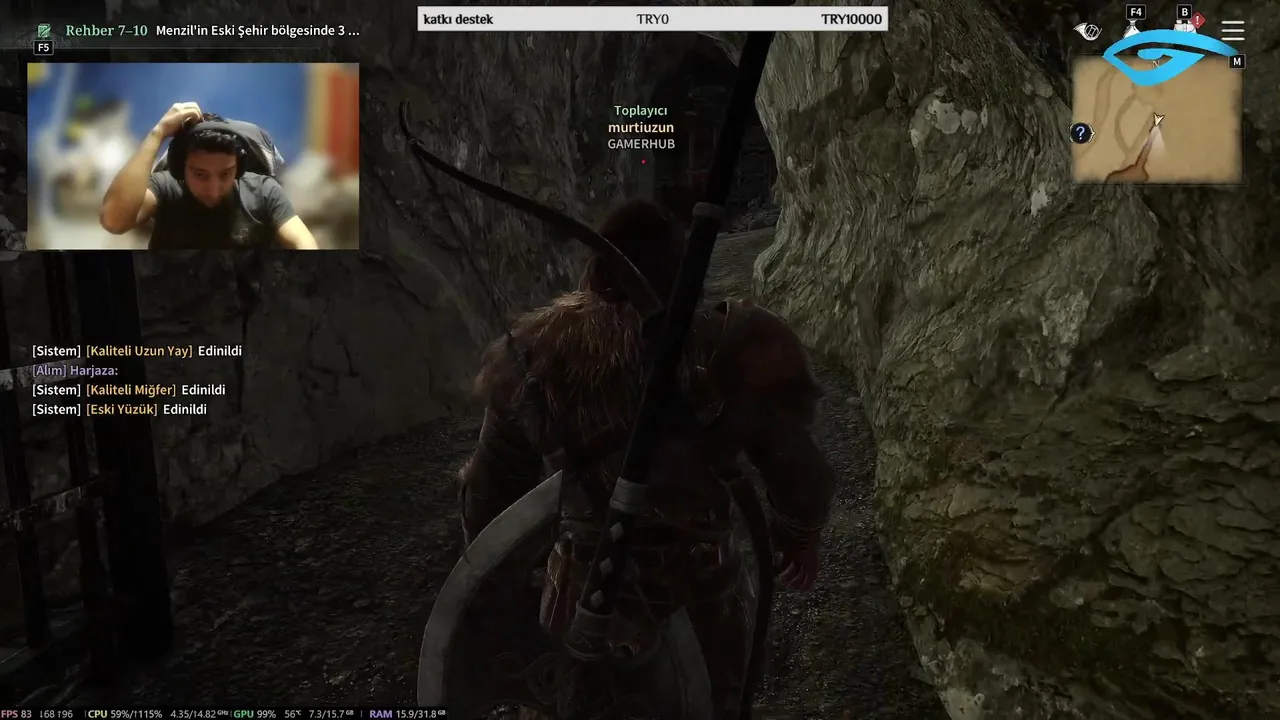Click the 'TRY10000' goal on donation bar
This screenshot has width=1280, height=720.
click(851, 19)
